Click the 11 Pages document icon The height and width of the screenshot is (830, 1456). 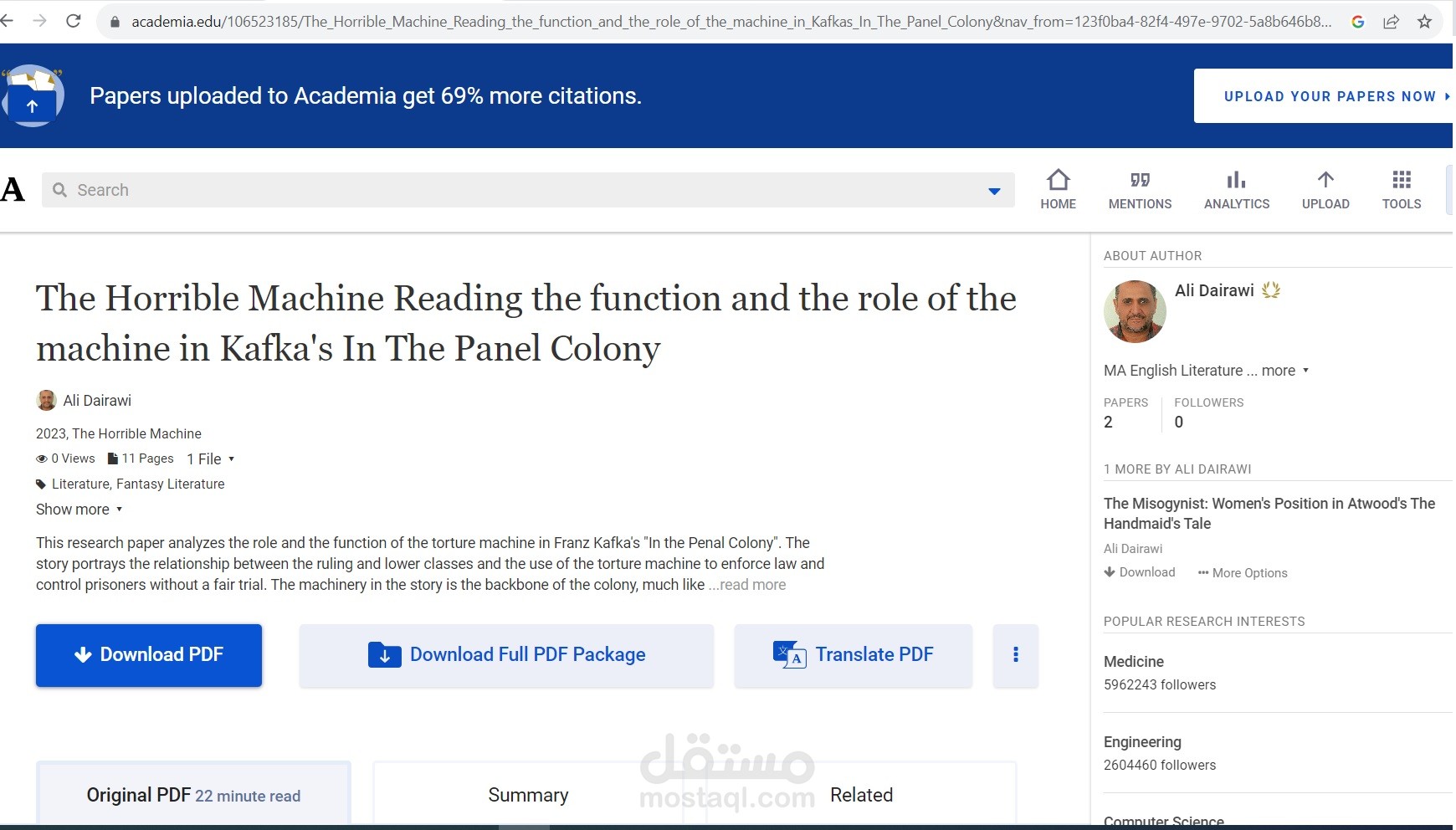pos(113,459)
